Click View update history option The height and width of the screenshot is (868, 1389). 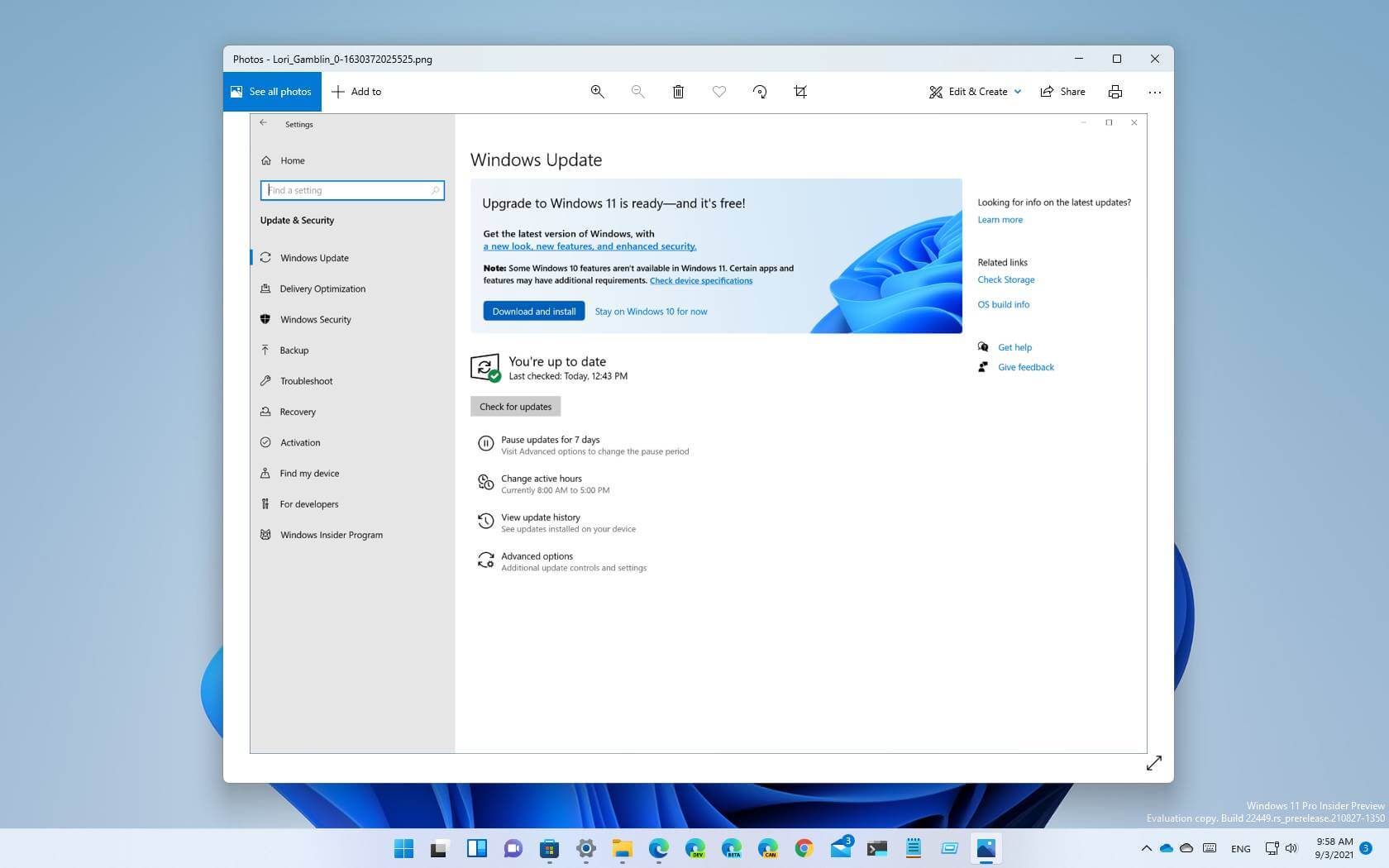click(557, 522)
